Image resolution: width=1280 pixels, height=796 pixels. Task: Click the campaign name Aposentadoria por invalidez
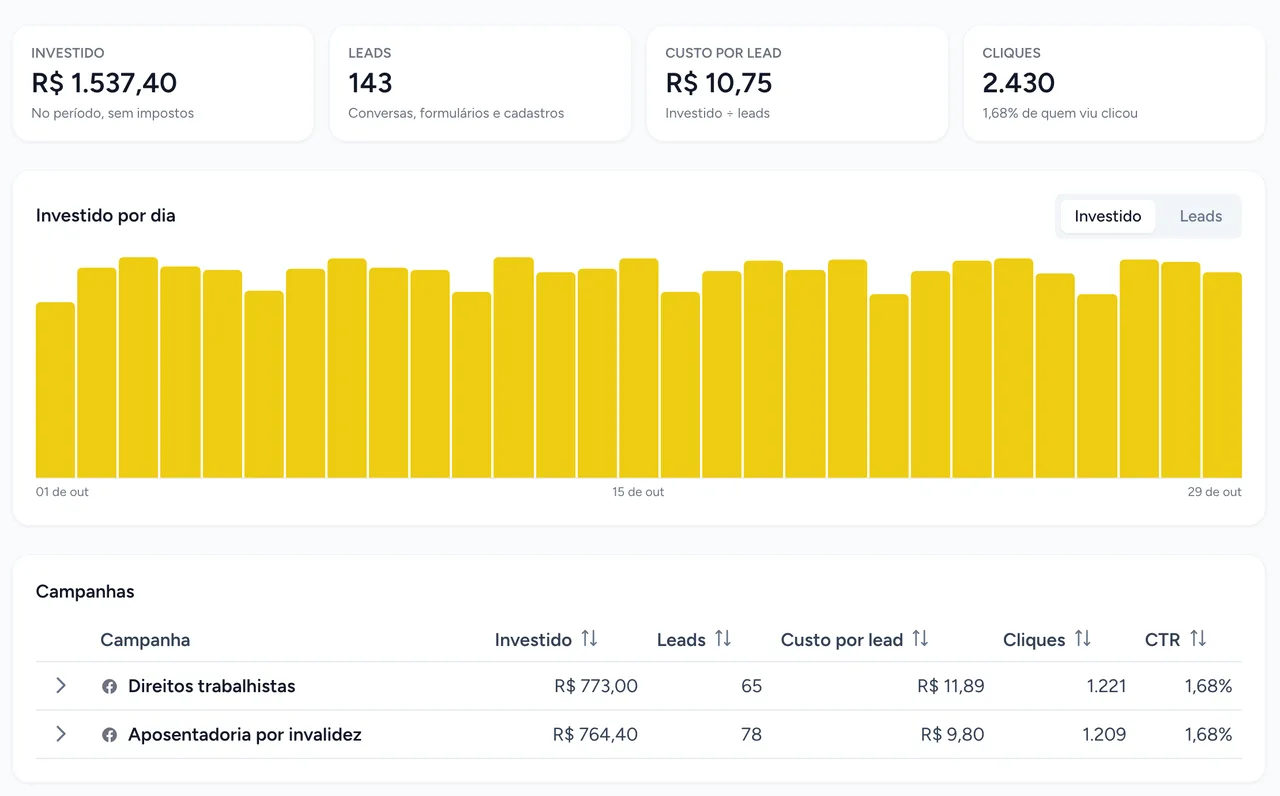pos(245,735)
